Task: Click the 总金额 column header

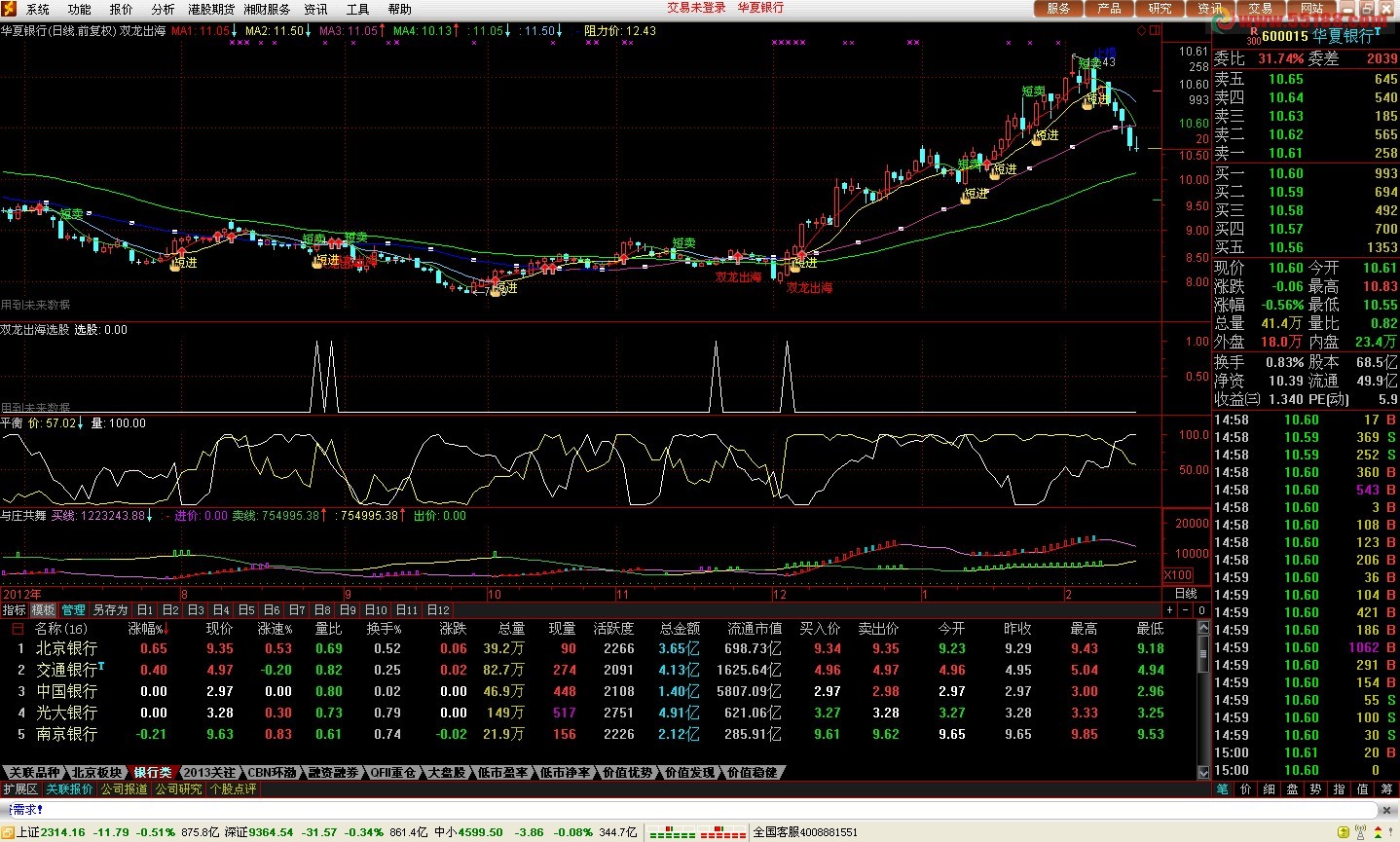Action: tap(680, 630)
